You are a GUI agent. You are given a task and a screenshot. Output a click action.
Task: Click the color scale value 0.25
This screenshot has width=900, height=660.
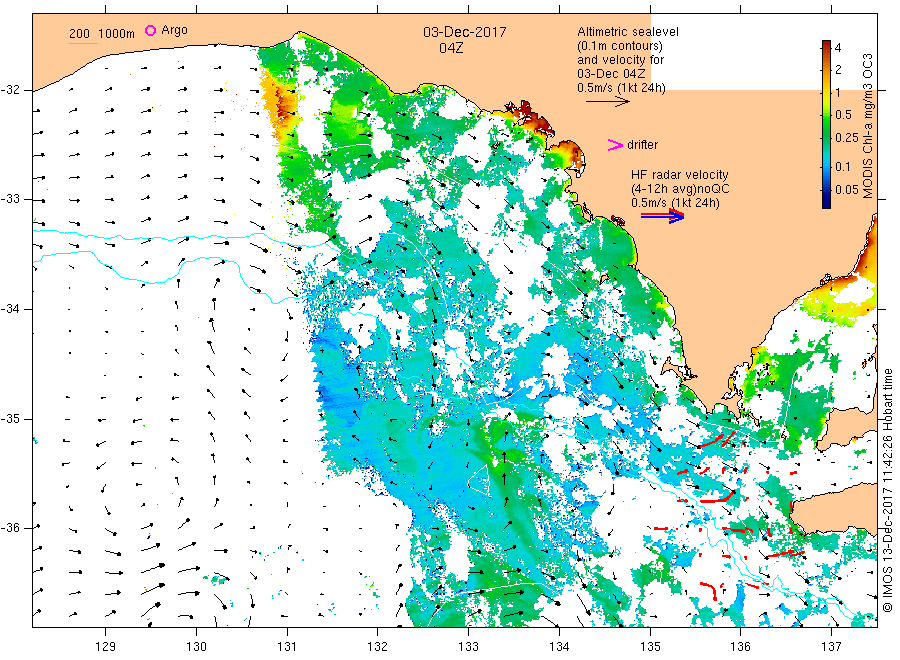(847, 138)
